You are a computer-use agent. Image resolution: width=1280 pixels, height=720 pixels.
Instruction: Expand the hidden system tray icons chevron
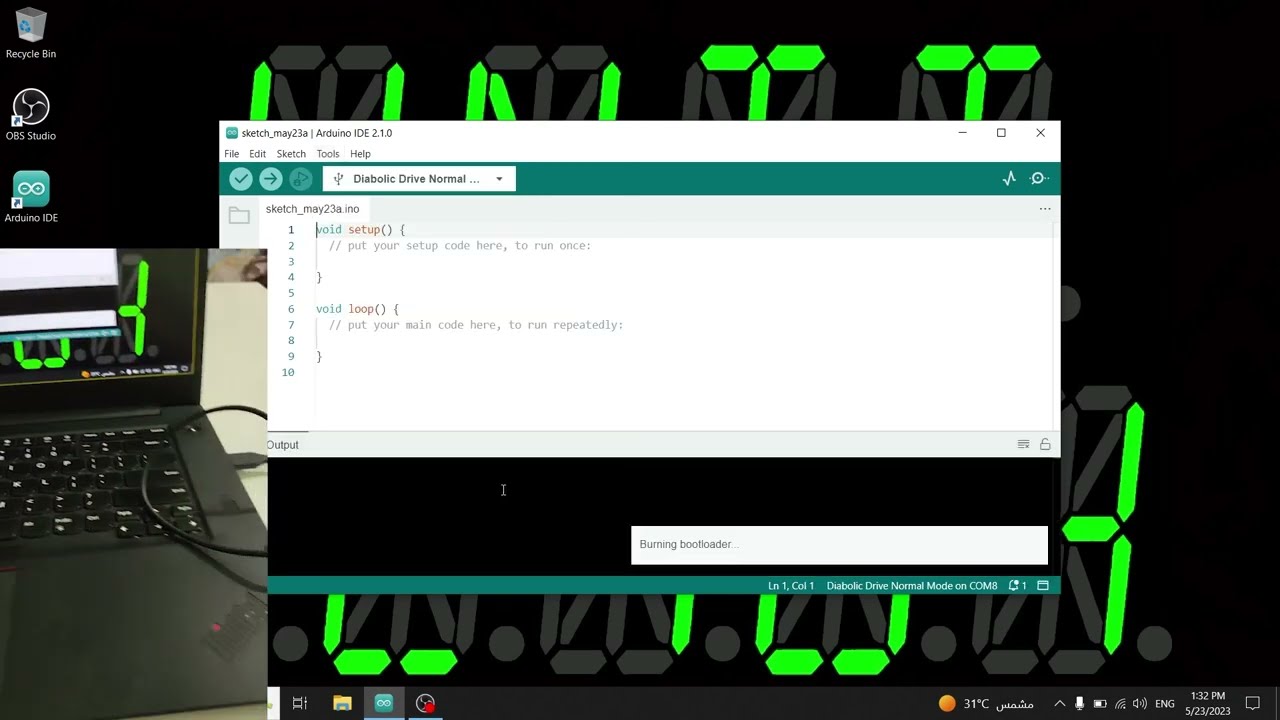pos(1059,704)
